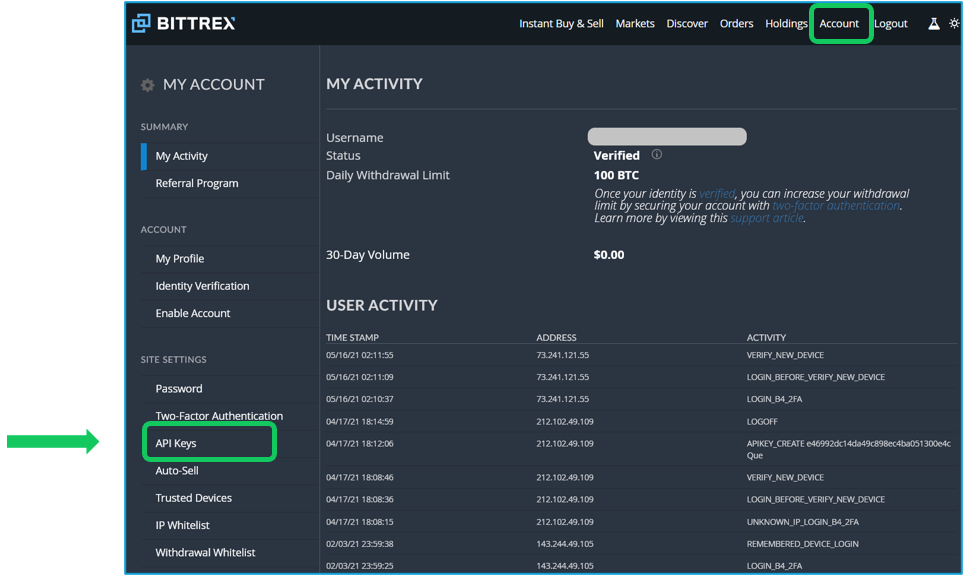Open the Holdings page
966x577 pixels.
786,23
